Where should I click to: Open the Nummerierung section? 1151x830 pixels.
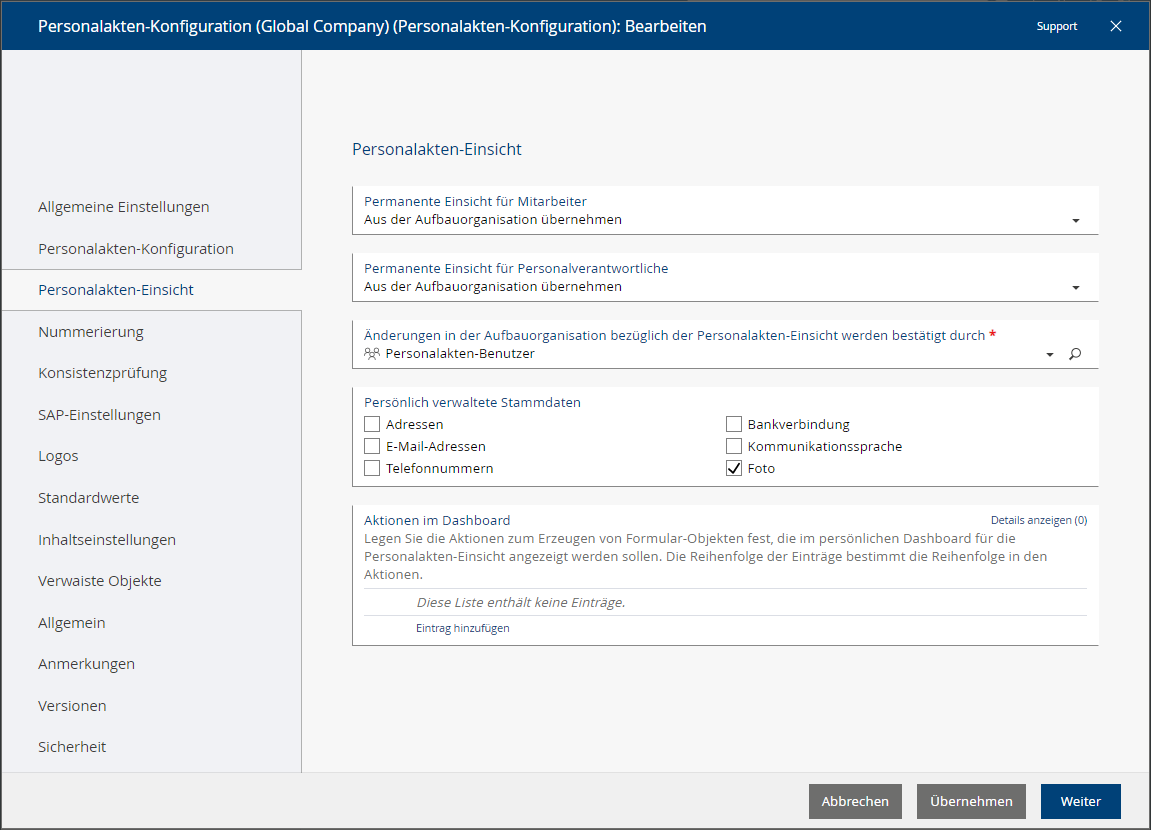pyautogui.click(x=91, y=331)
